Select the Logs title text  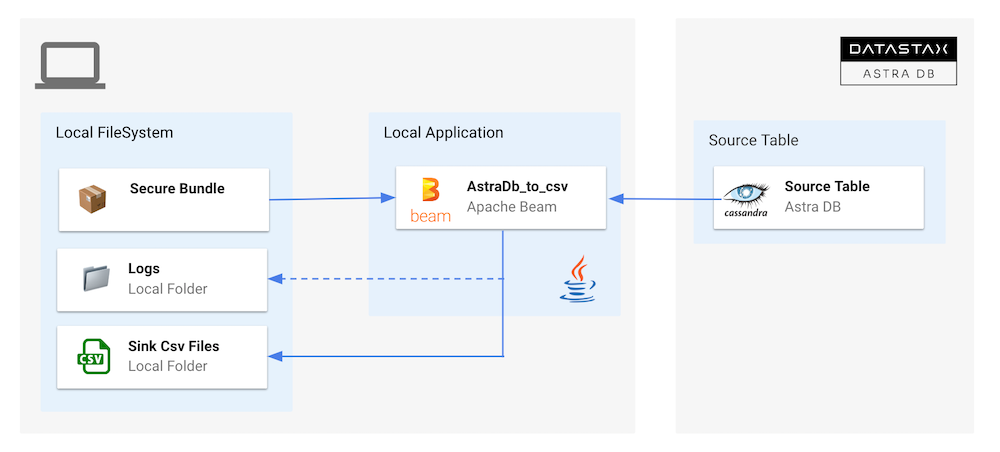click(x=144, y=268)
